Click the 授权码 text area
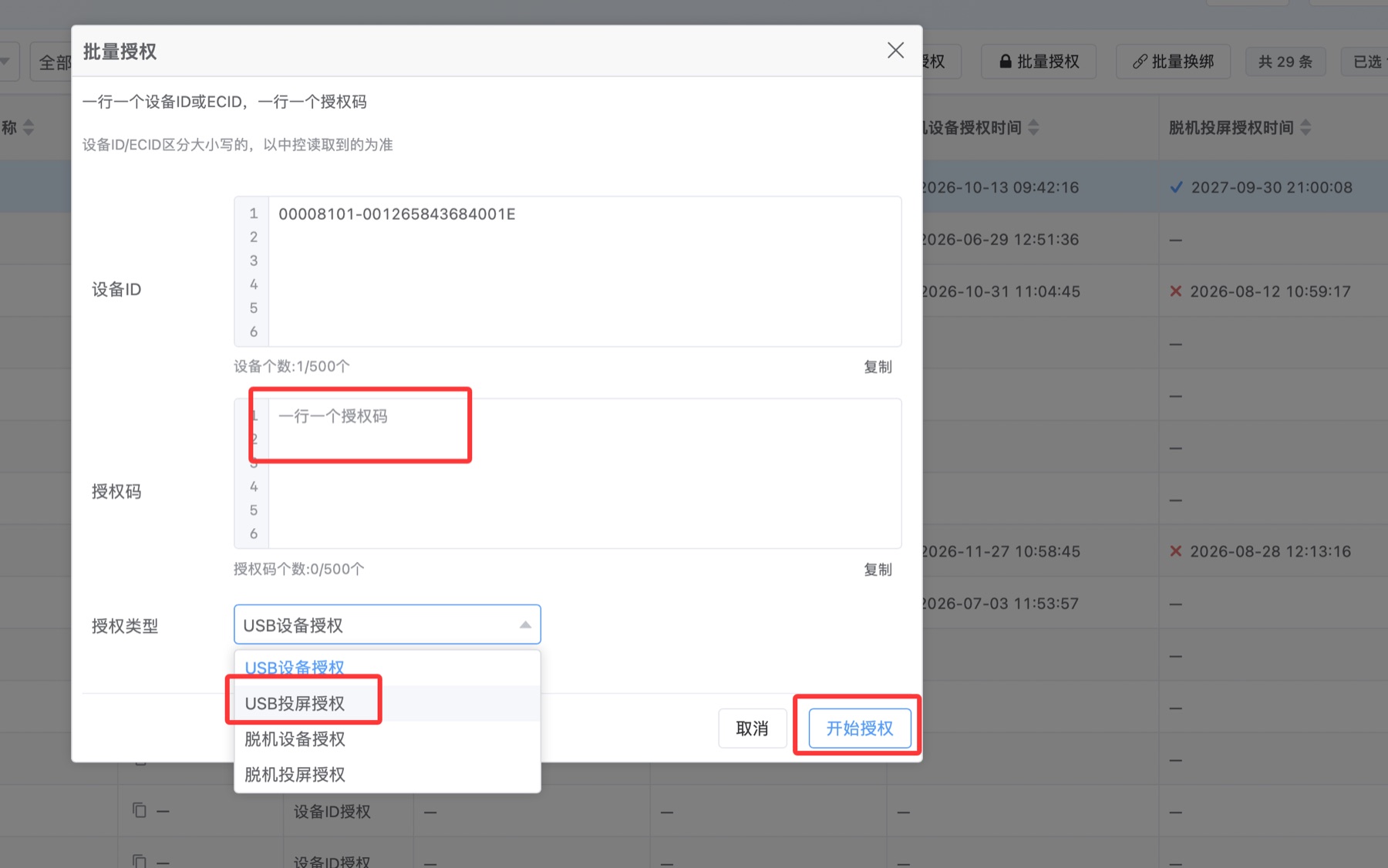 (585, 473)
